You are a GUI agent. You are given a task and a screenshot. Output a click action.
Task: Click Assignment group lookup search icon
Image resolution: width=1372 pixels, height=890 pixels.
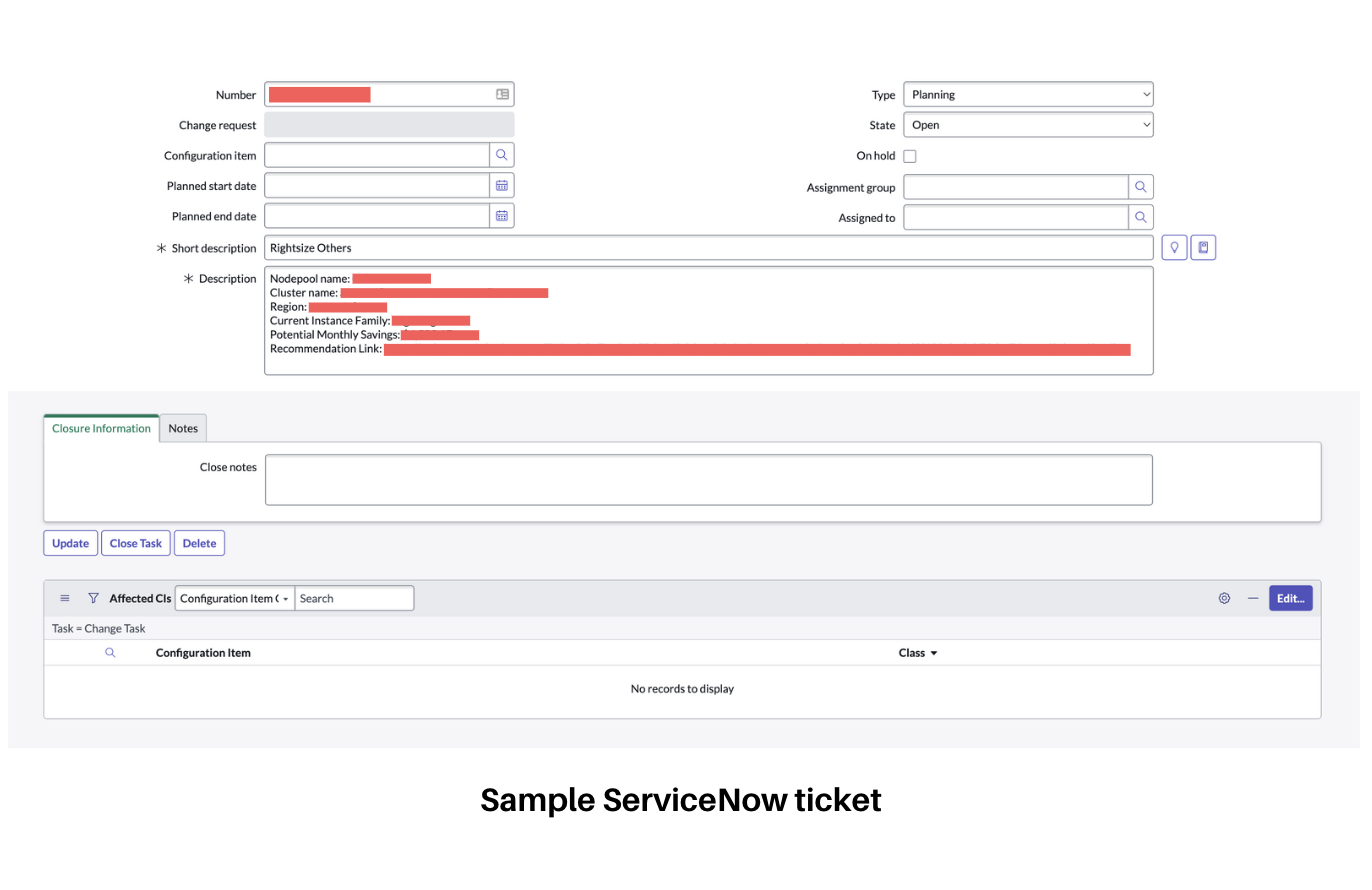1140,187
